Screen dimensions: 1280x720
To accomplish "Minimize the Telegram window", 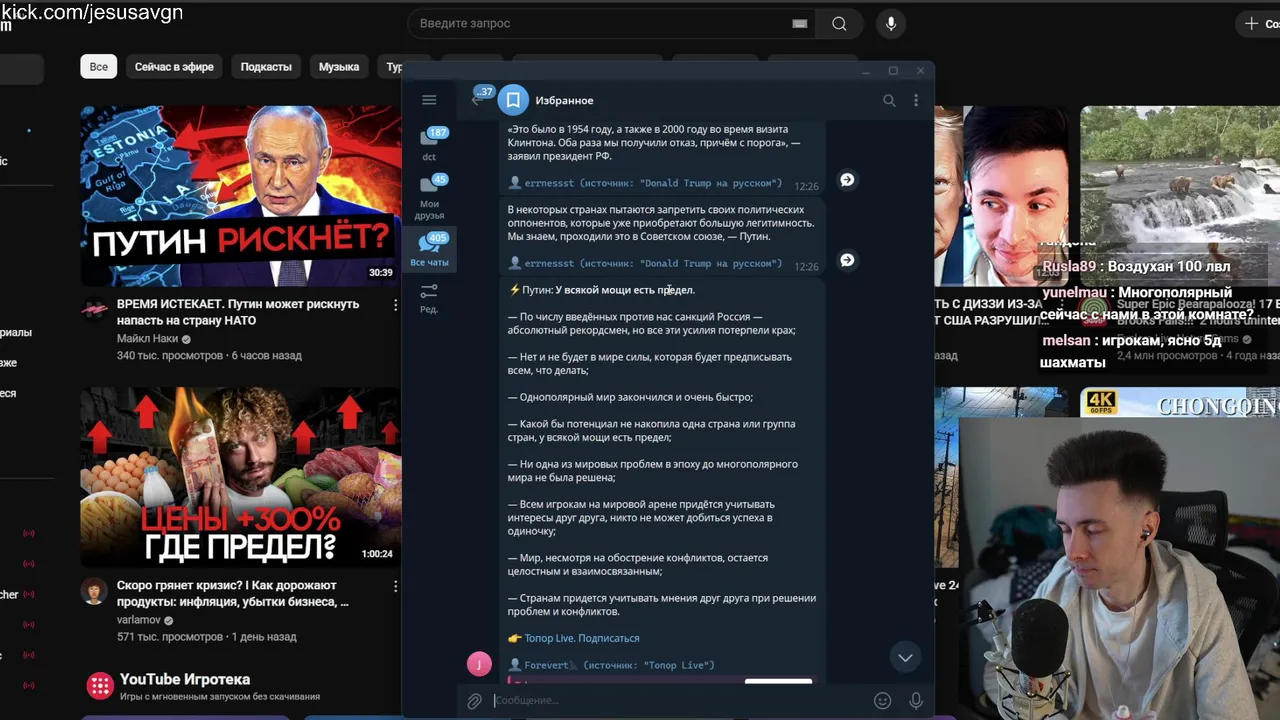I will [x=866, y=71].
